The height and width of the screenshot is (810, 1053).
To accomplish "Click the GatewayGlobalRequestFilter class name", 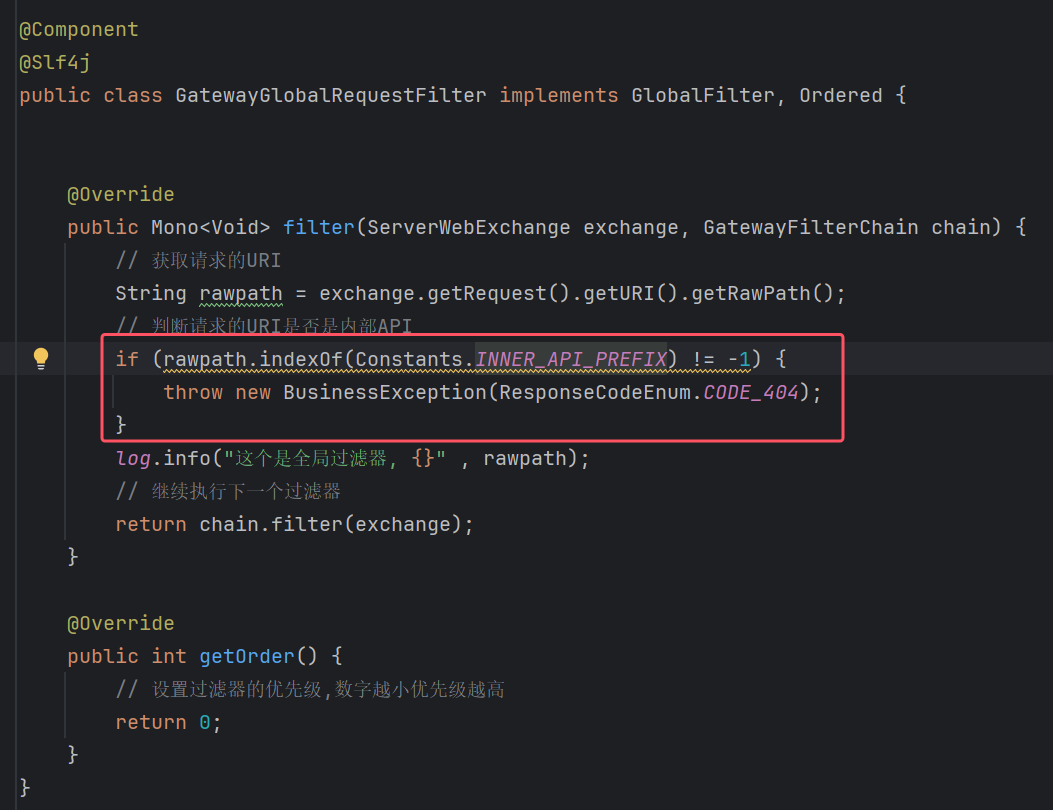I will [330, 95].
